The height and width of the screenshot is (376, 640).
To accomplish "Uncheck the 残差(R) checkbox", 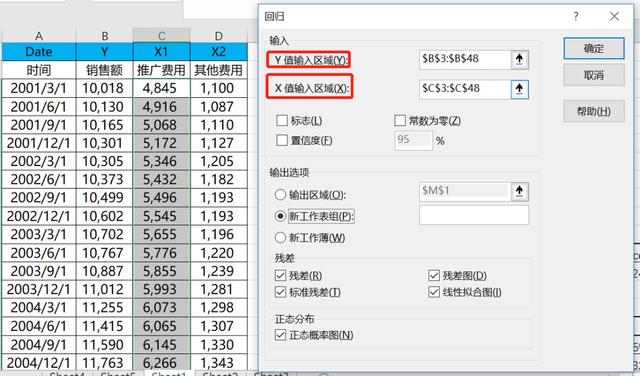I will 280,276.
